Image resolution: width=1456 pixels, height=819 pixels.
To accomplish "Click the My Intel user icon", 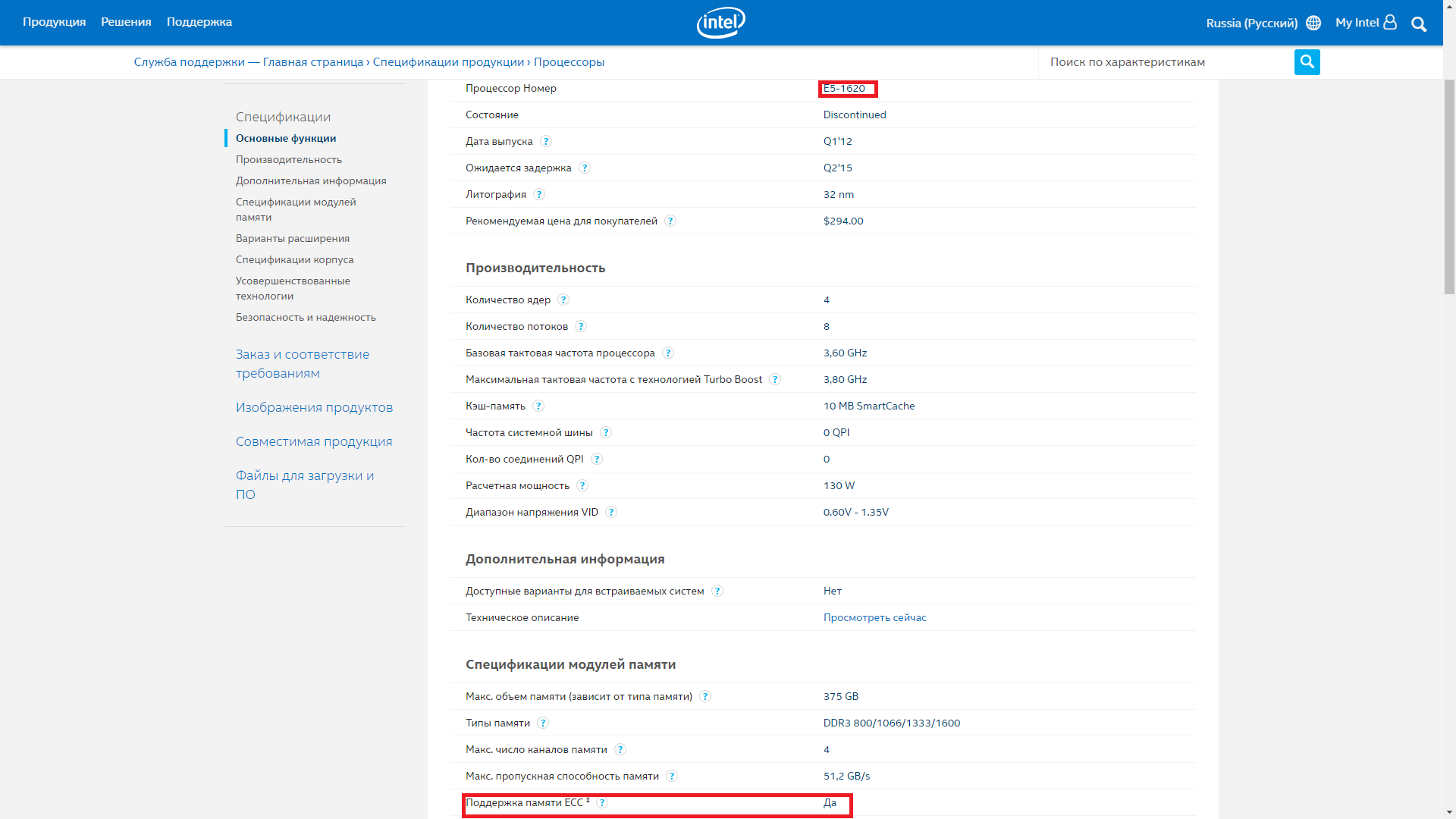I will click(1389, 22).
